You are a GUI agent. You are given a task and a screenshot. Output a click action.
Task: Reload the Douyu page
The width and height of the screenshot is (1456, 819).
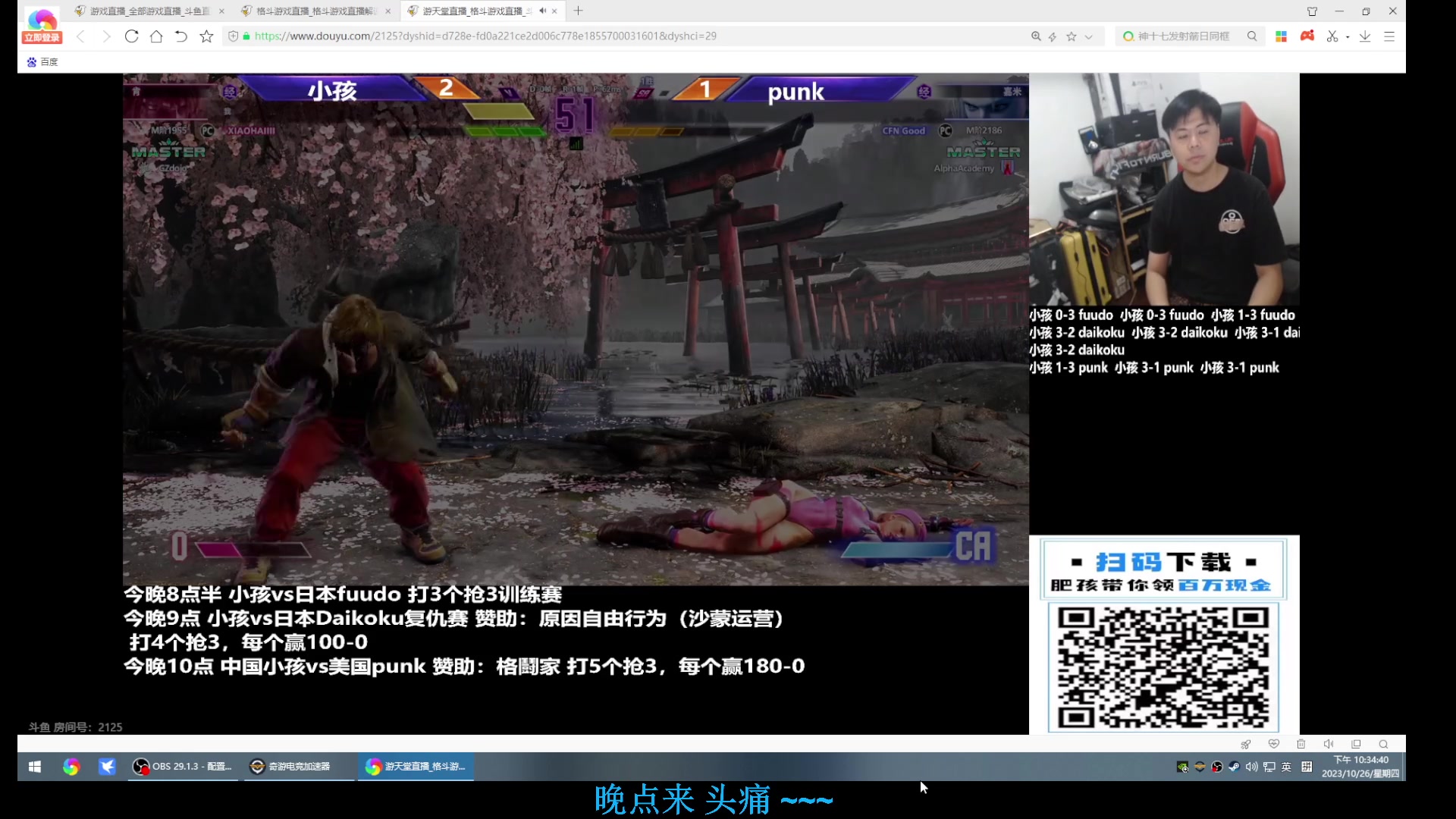(x=131, y=36)
